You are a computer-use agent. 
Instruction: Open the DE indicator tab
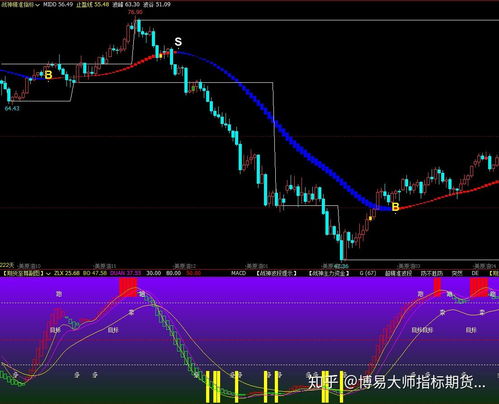point(475,273)
